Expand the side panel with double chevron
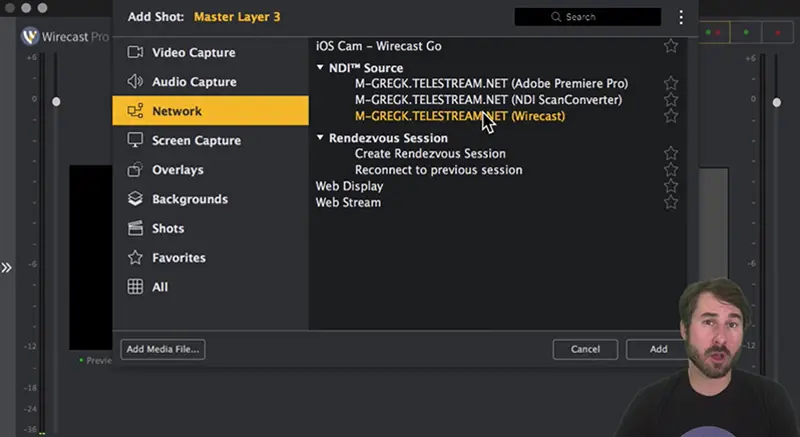This screenshot has height=437, width=800. [x=6, y=267]
